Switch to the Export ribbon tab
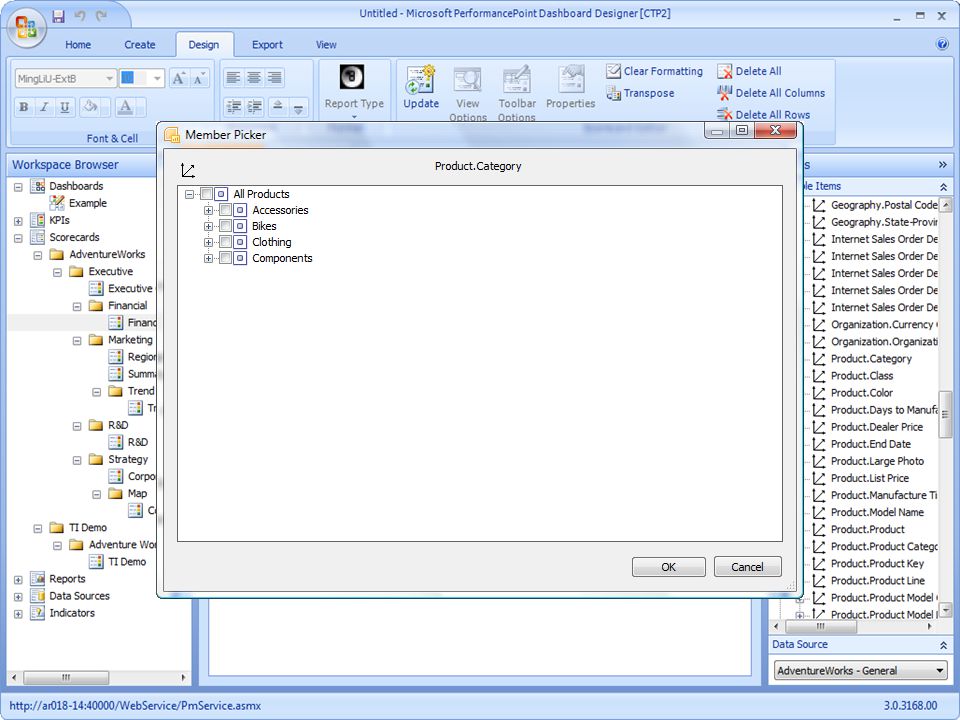Screen dimensions: 960x720 point(267,45)
